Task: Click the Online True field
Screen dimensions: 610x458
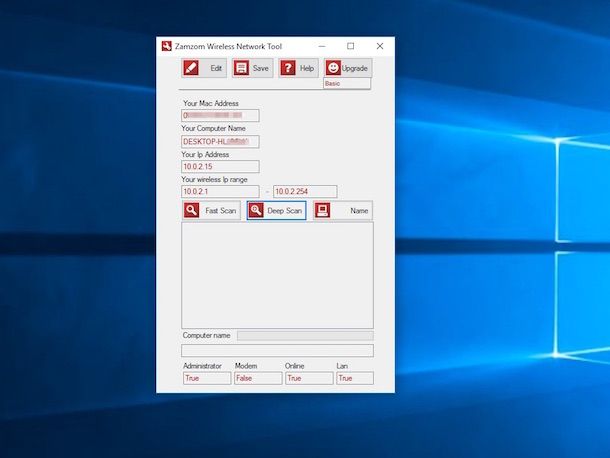Action: (309, 378)
